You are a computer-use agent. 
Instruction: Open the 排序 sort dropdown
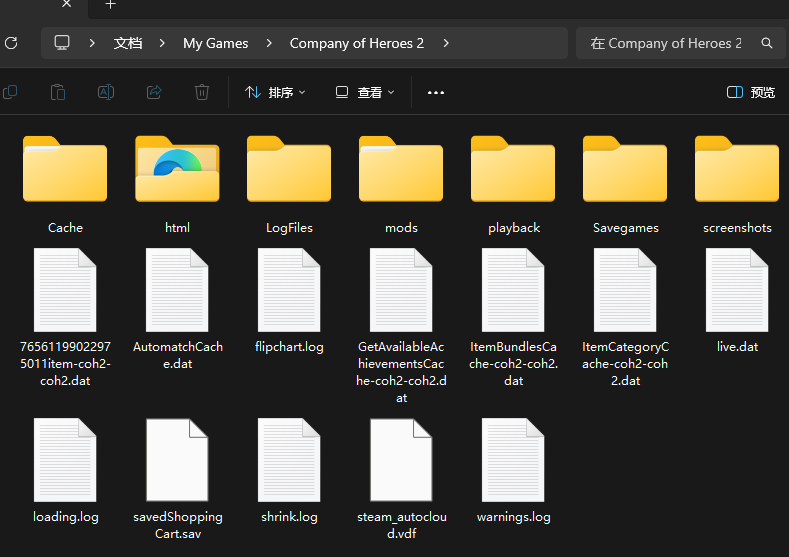(x=275, y=93)
